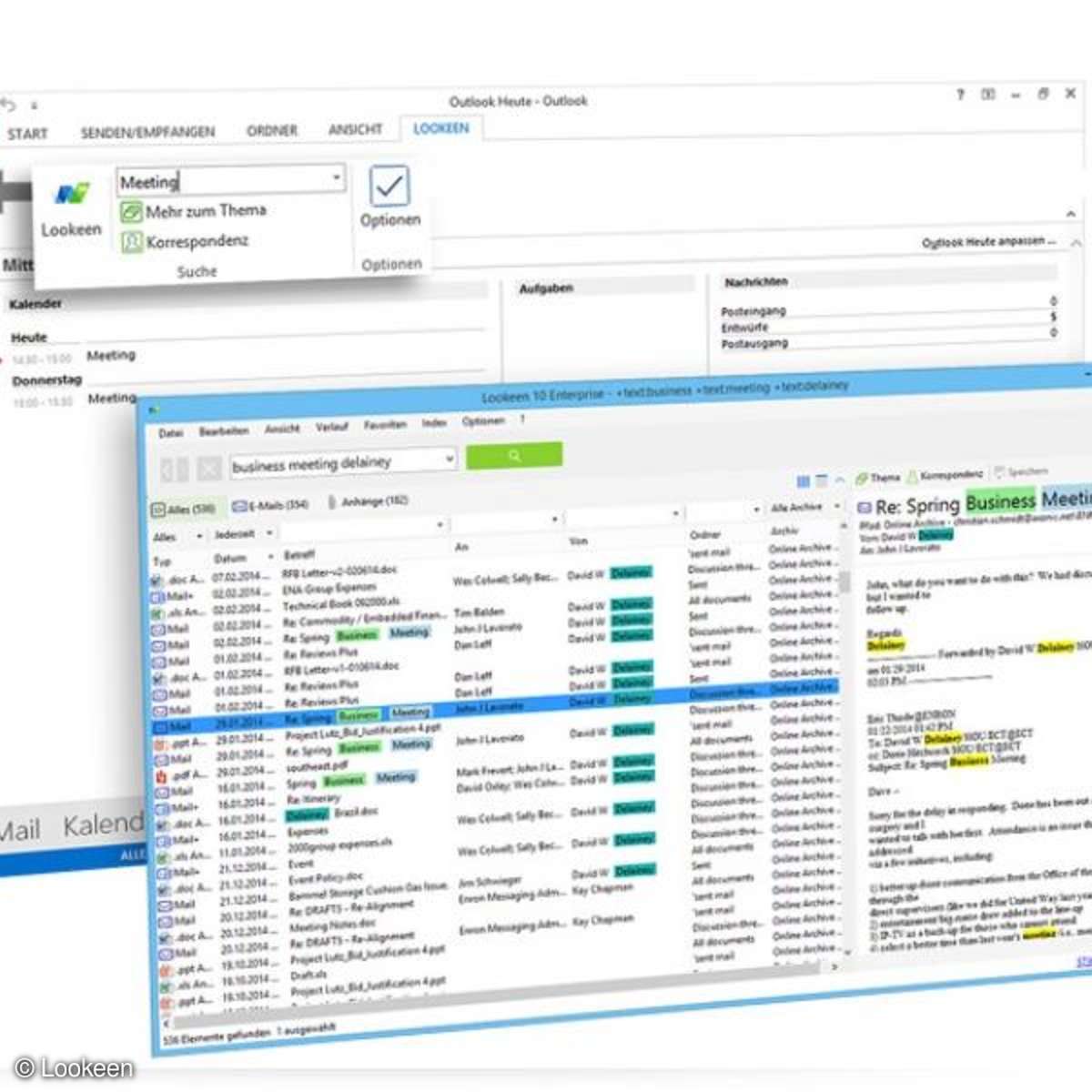Collapse the Lookeen toolbar with the caret toggle
This screenshot has height=1092, width=1092.
pyautogui.click(x=842, y=480)
